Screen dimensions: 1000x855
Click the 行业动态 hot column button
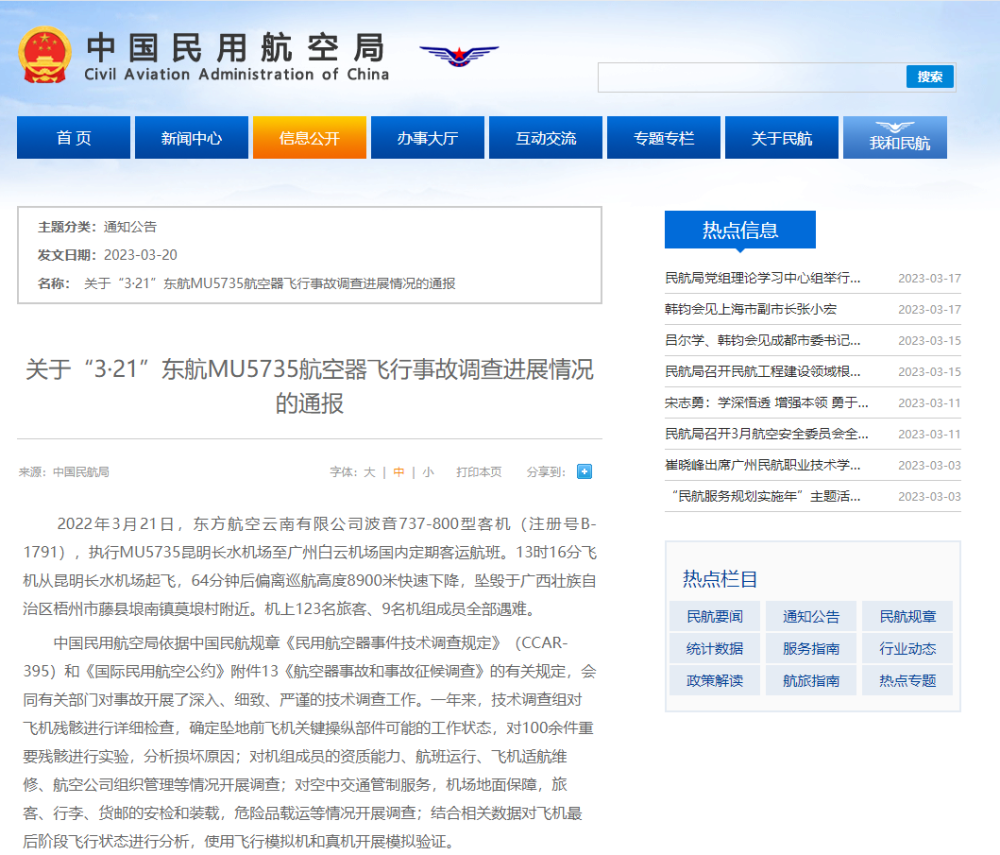[x=907, y=648]
